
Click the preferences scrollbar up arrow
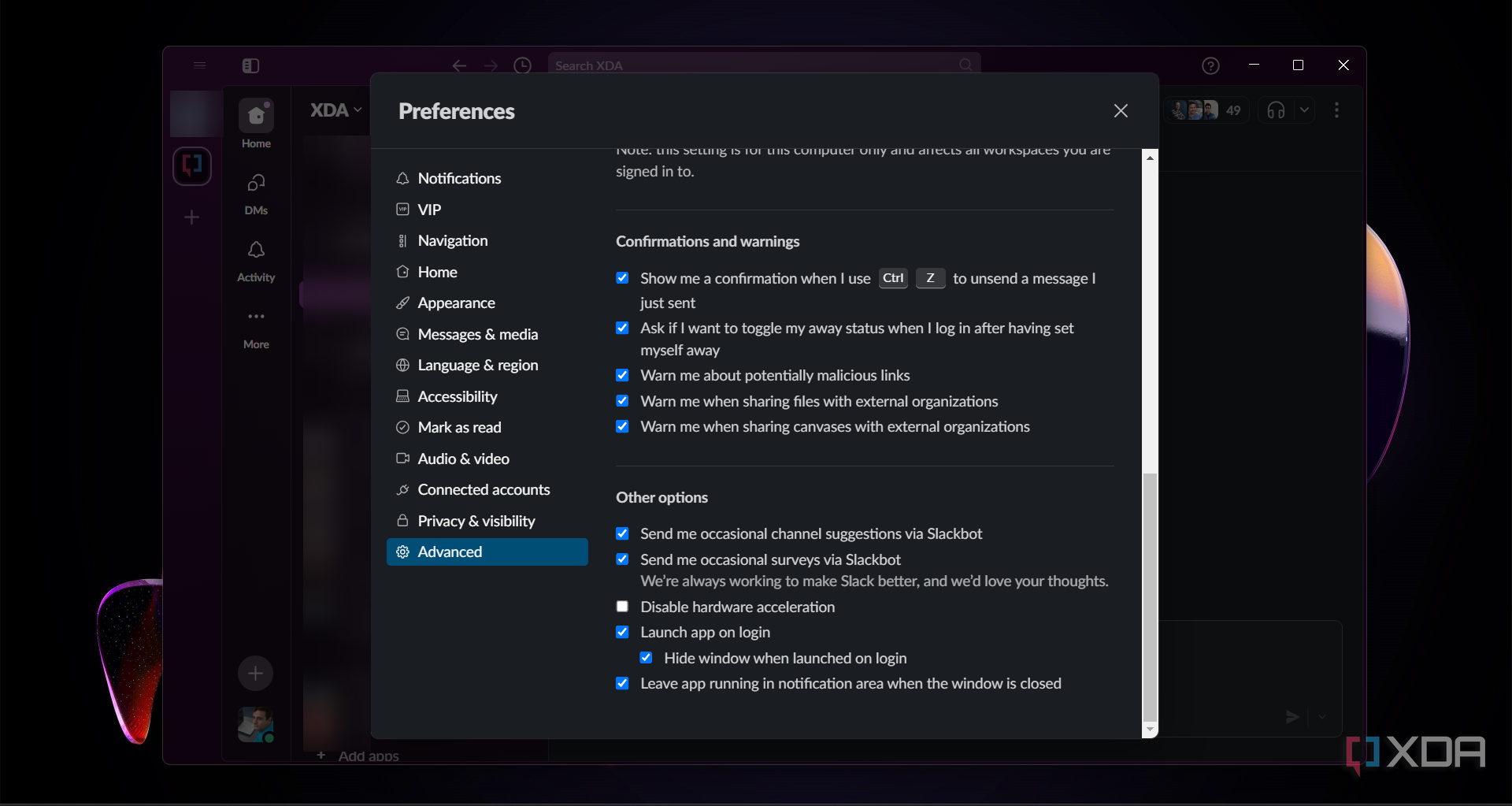(x=1150, y=158)
